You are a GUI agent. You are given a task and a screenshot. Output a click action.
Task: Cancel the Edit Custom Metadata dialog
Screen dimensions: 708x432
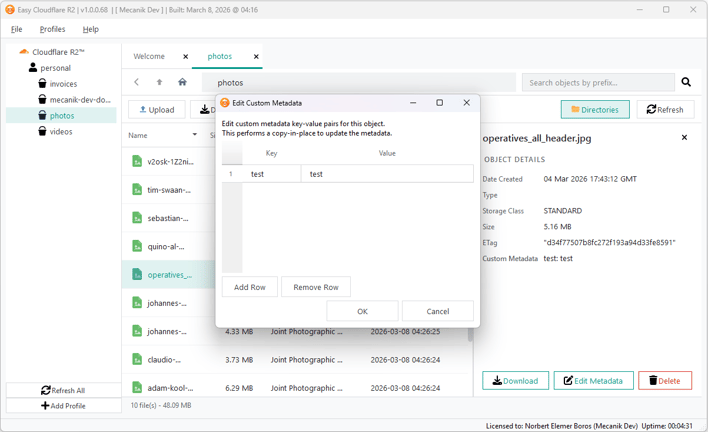[x=438, y=311]
